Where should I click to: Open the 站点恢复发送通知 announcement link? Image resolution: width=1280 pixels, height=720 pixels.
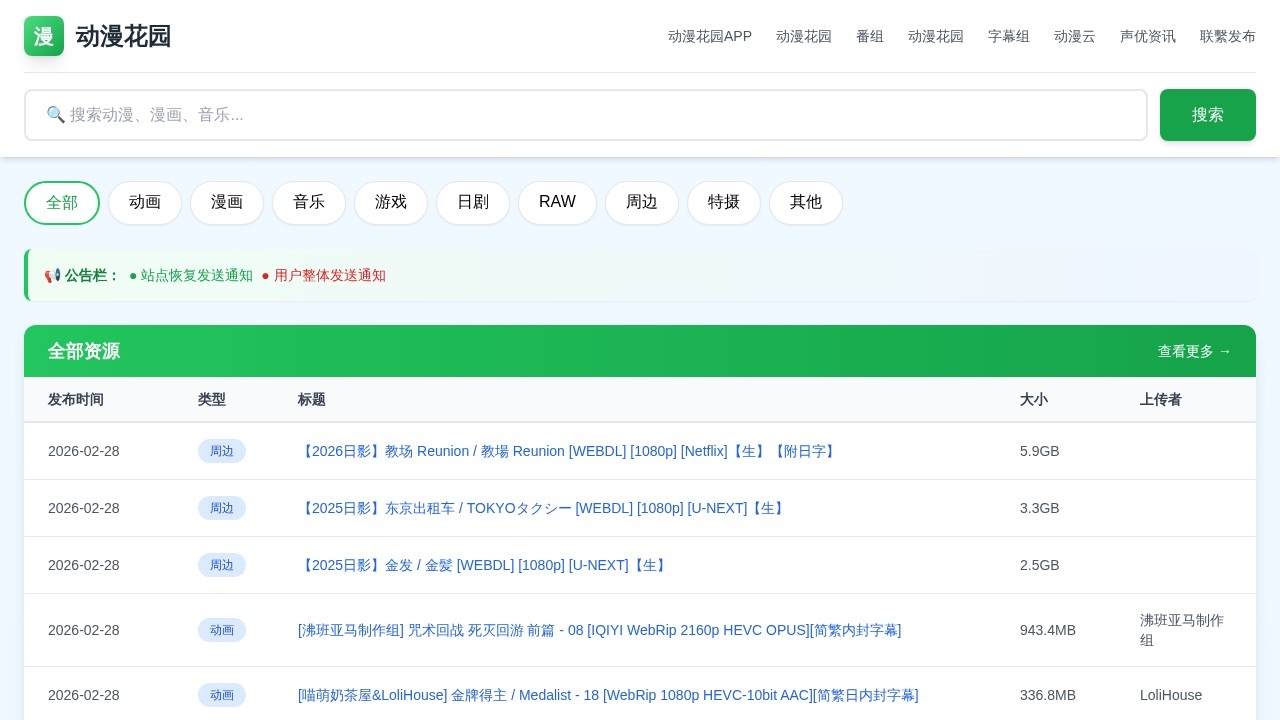click(197, 276)
